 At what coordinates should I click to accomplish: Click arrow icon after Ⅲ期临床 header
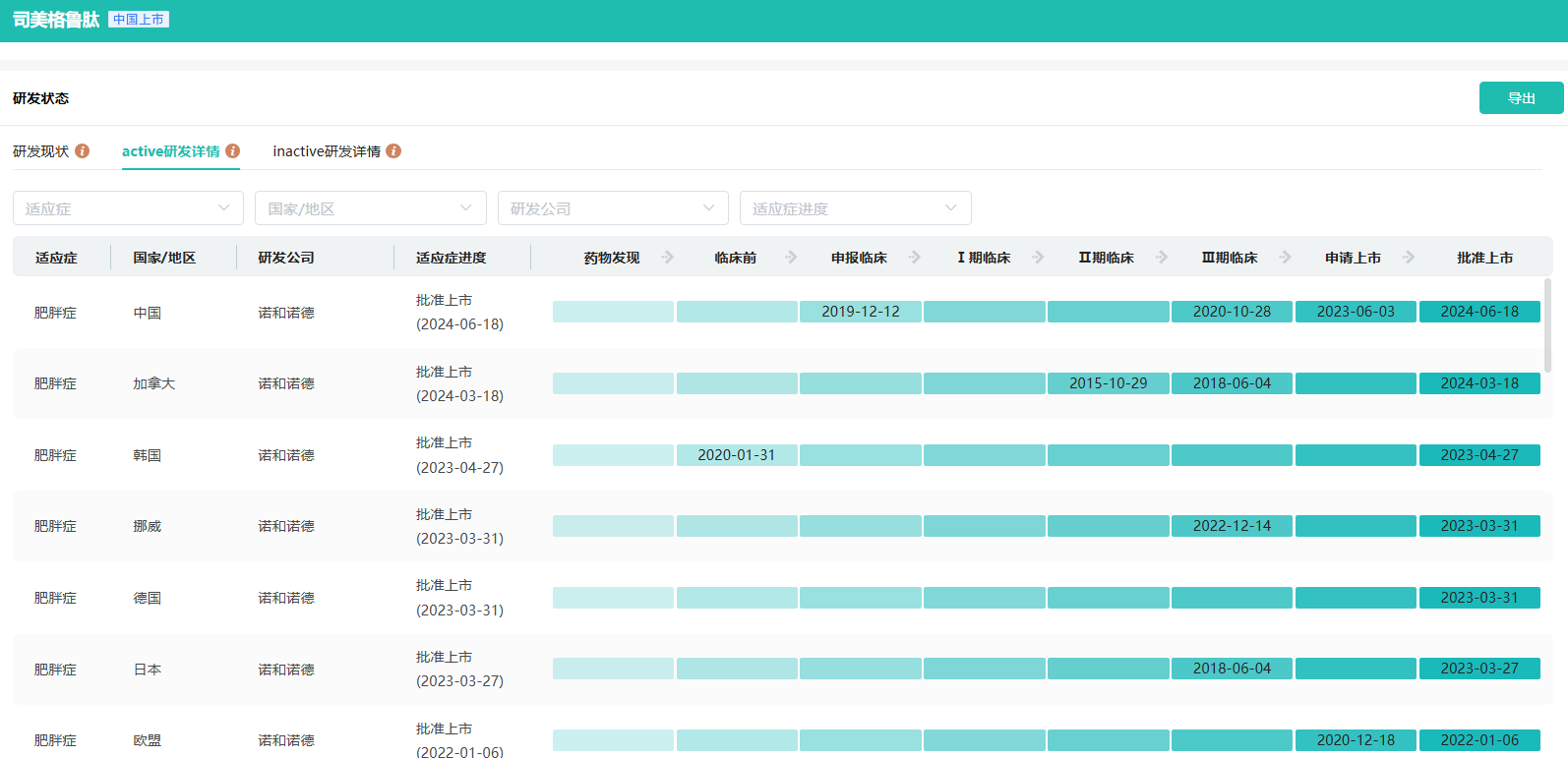1285,258
